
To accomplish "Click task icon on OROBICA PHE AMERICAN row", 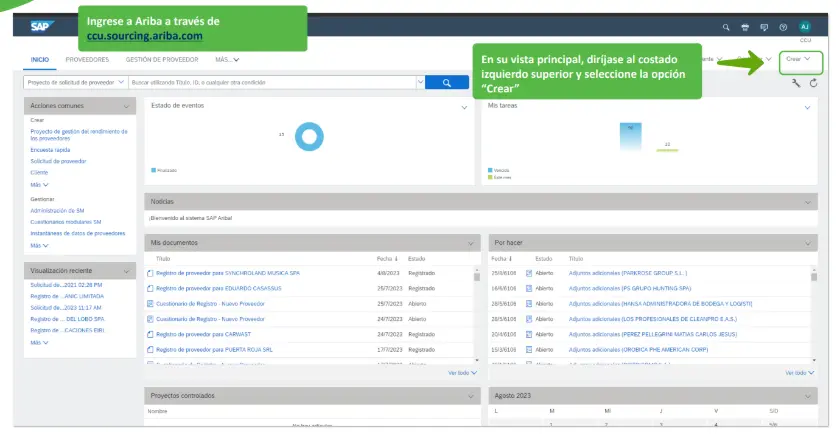I will click(x=529, y=350).
